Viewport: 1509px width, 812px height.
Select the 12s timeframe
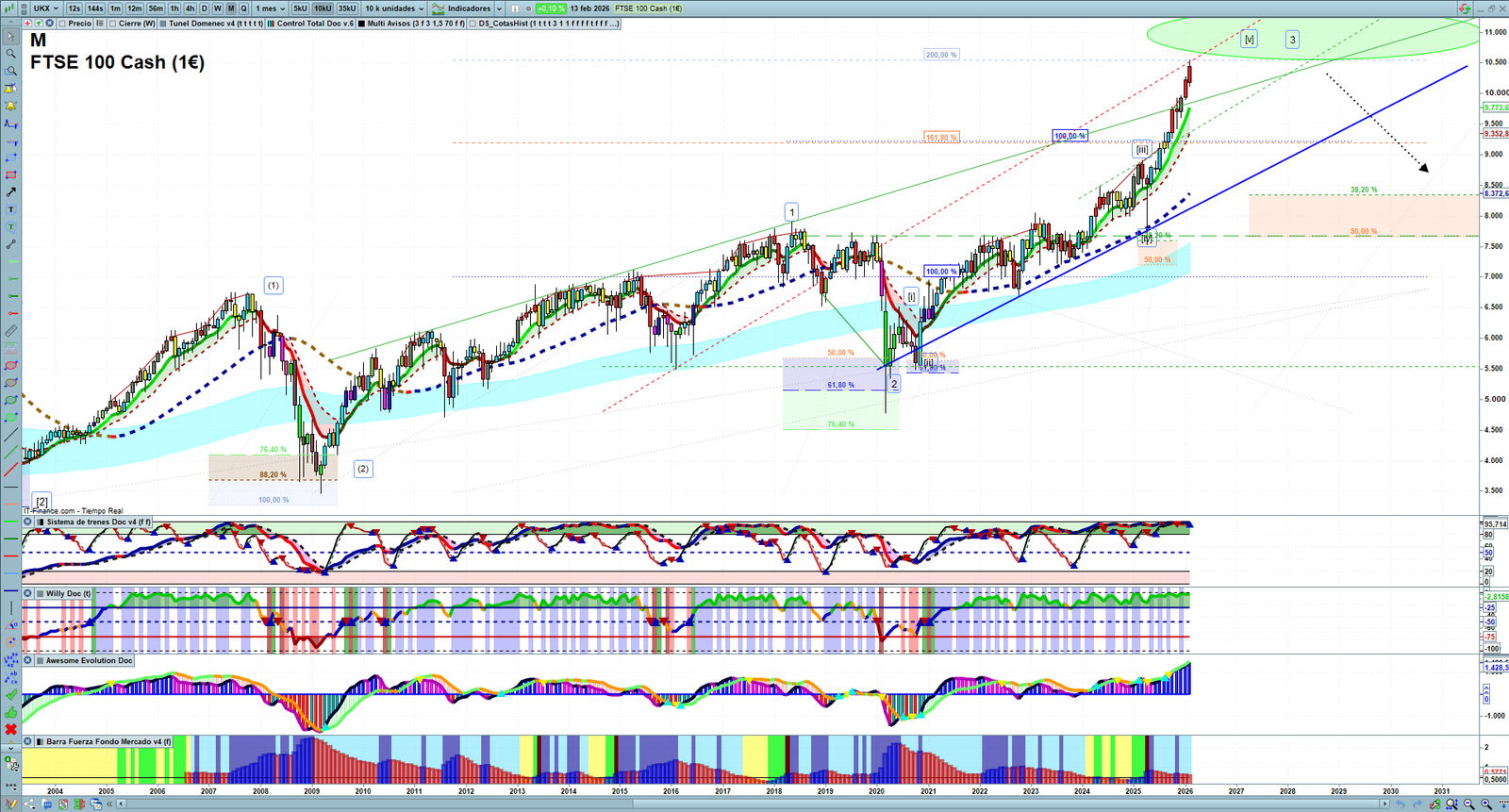pos(75,8)
